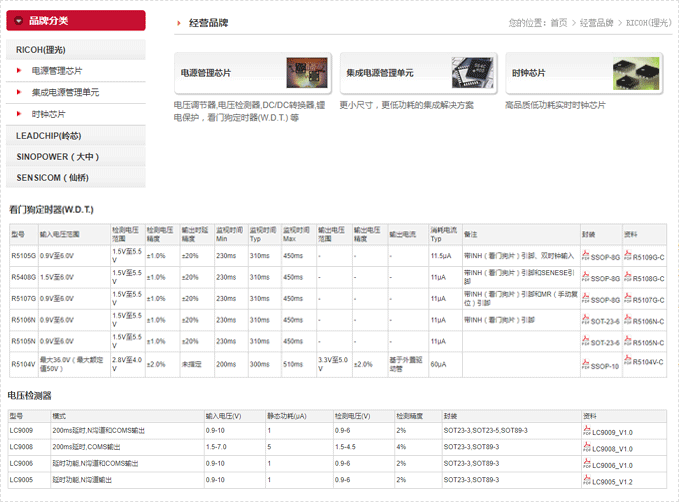Open the LC9005_V1.2 datasheet link
Image resolution: width=679 pixels, height=502 pixels.
(x=612, y=482)
